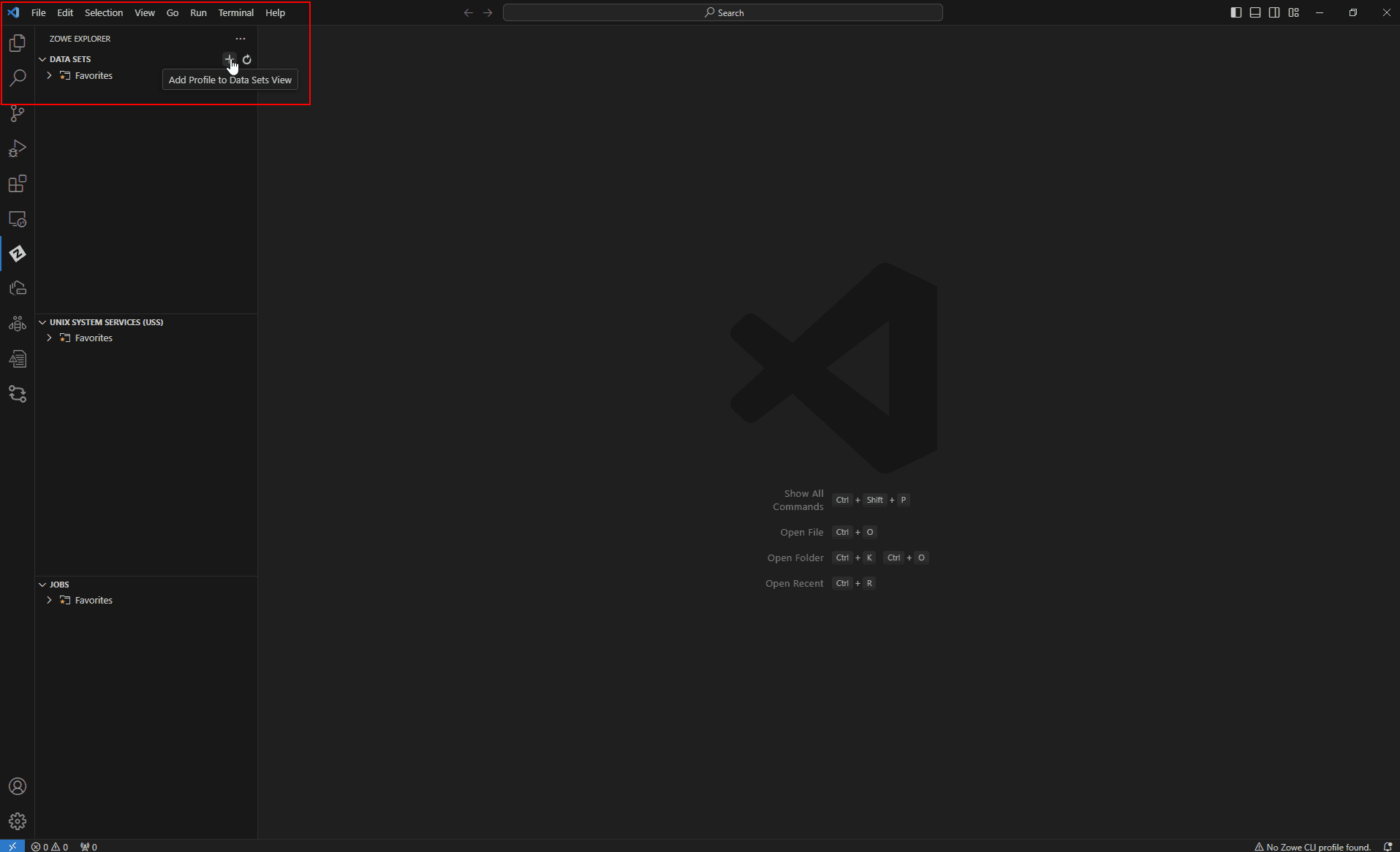
Task: Open the Run and Debug view
Action: click(18, 148)
